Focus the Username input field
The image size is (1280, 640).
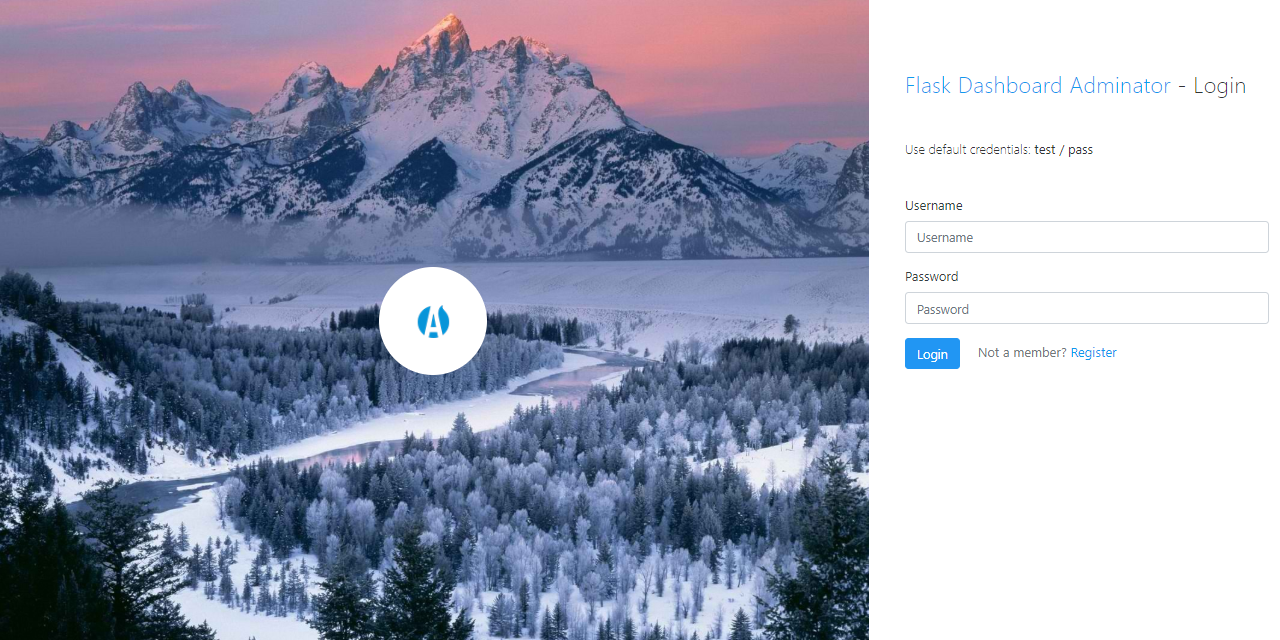[1087, 237]
